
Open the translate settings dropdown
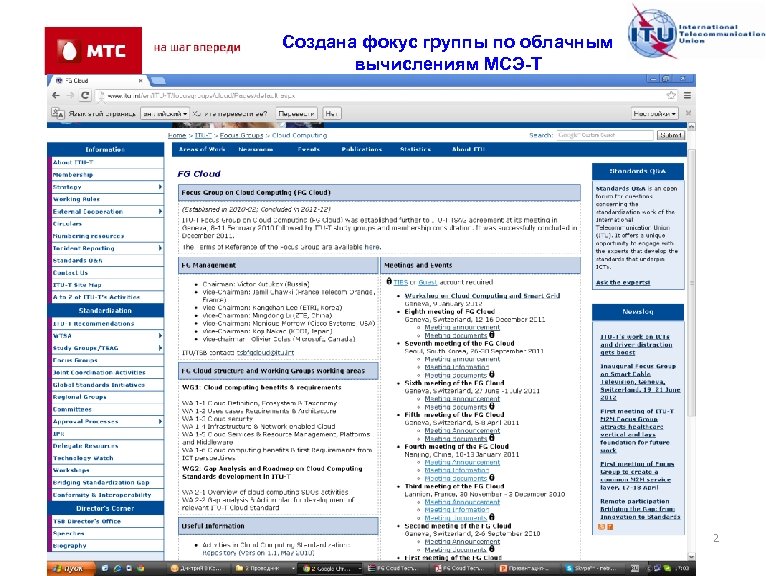[x=654, y=113]
